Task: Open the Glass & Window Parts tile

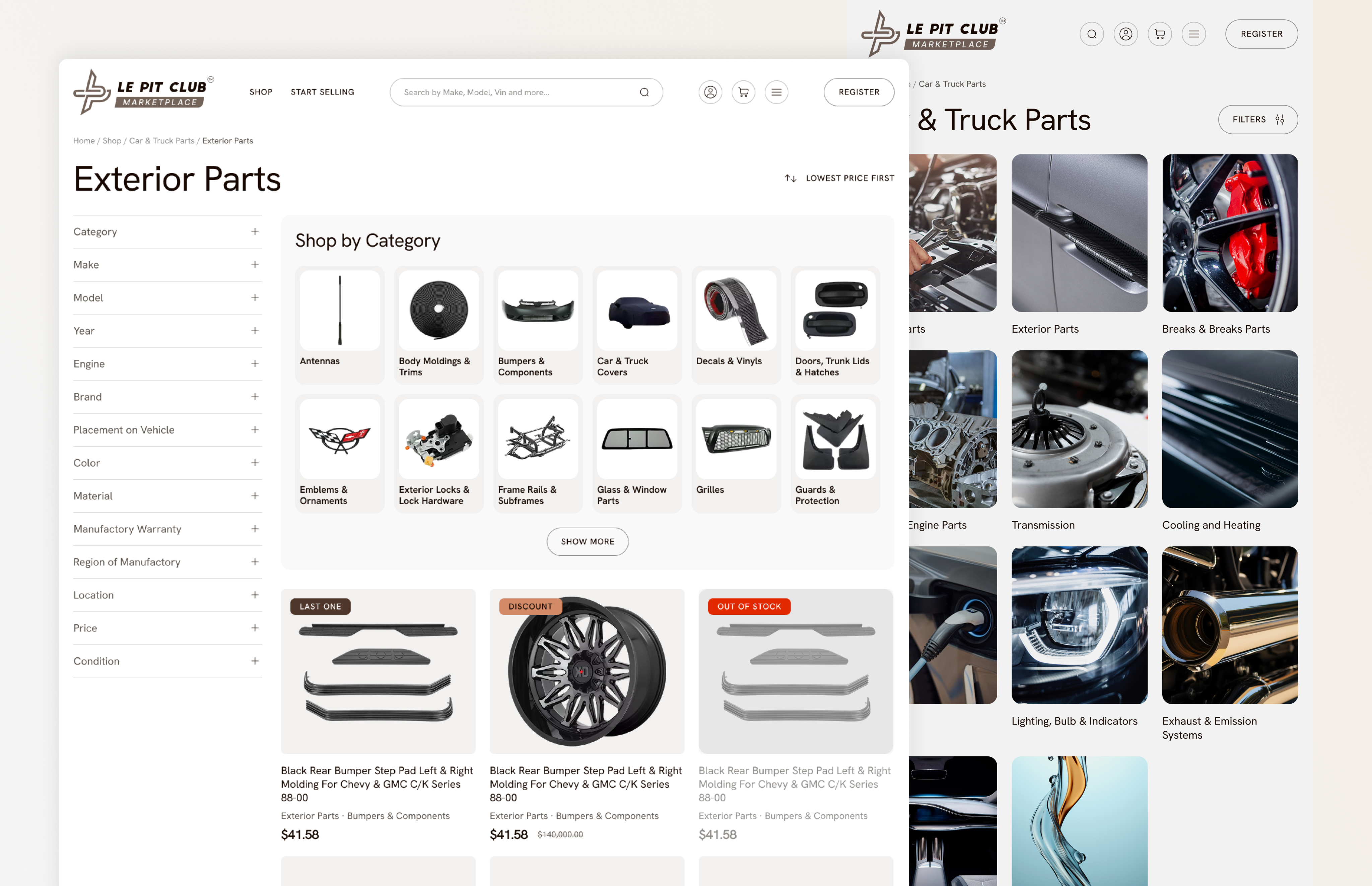Action: [637, 453]
